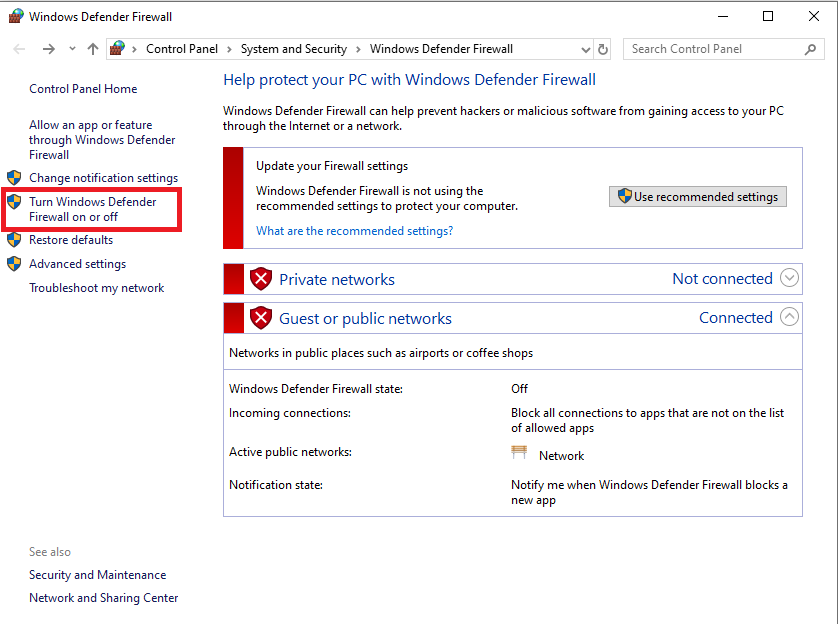
Task: Click the firewall icon in the address bar
Action: click(118, 49)
